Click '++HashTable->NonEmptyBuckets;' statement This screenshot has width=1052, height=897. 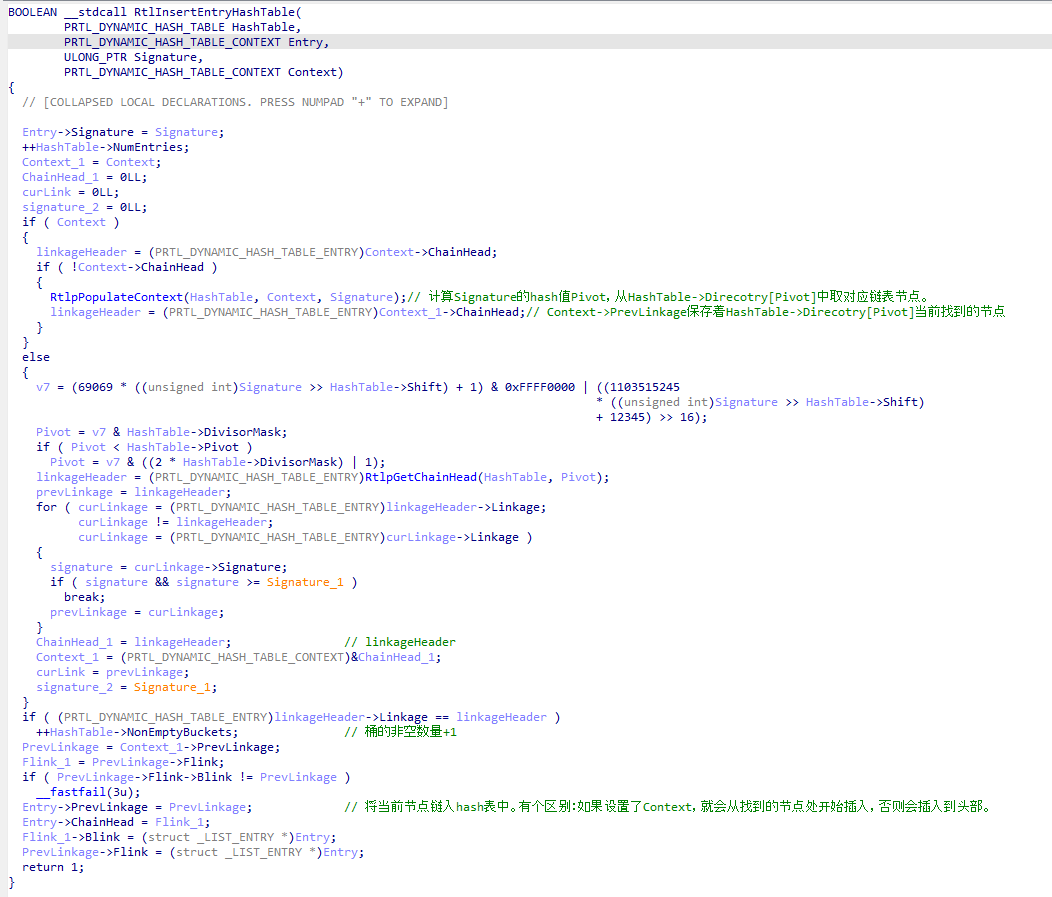137,732
